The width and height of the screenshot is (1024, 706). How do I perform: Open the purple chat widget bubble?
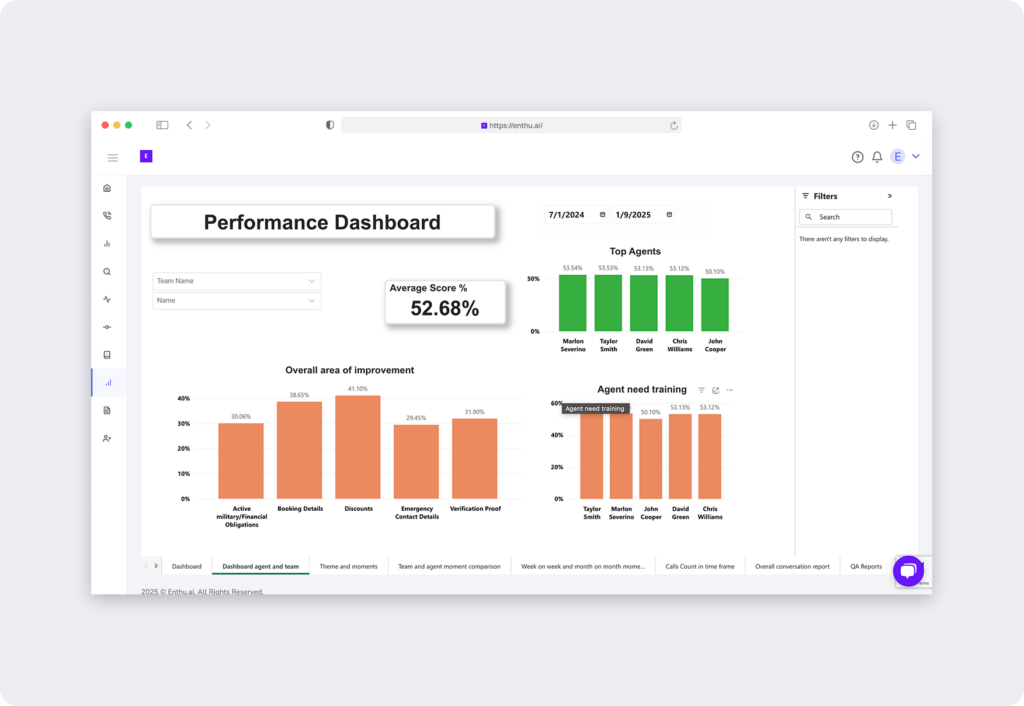(908, 570)
